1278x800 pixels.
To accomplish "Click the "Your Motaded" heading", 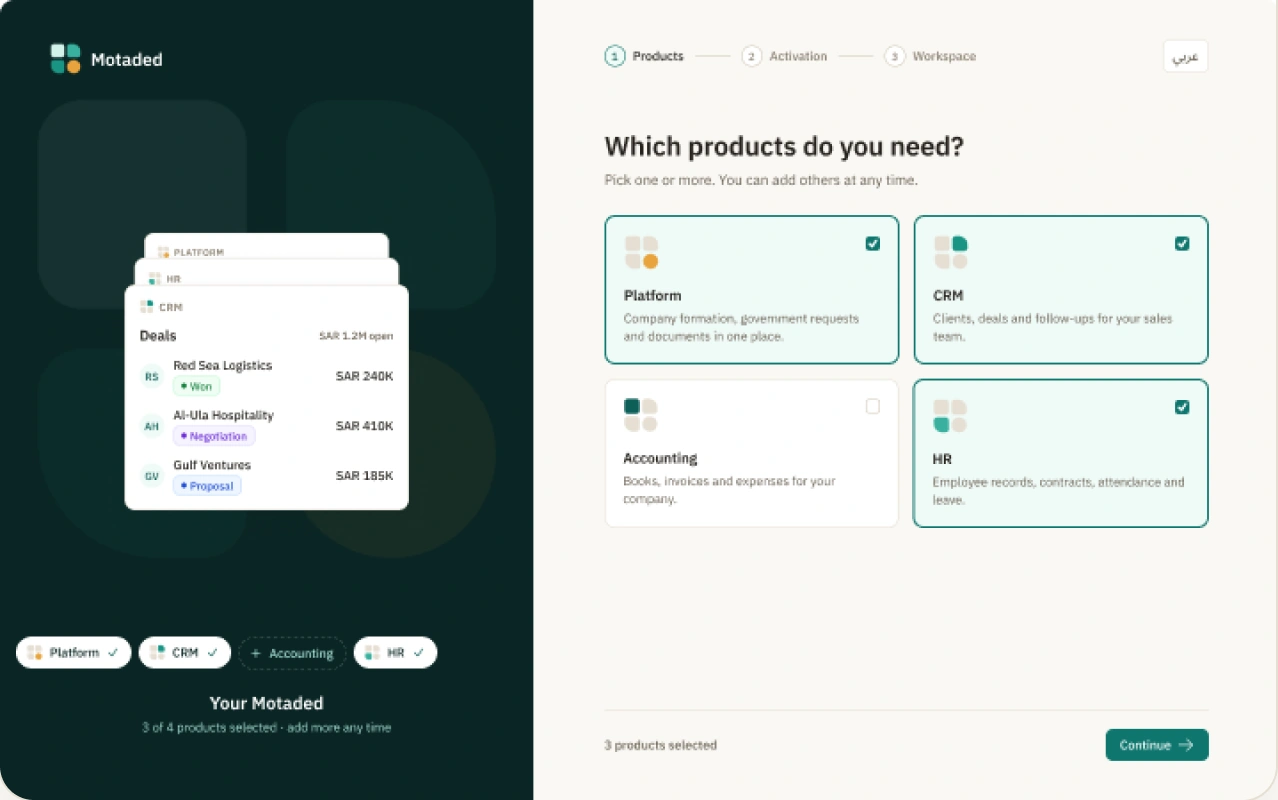I will tap(266, 703).
